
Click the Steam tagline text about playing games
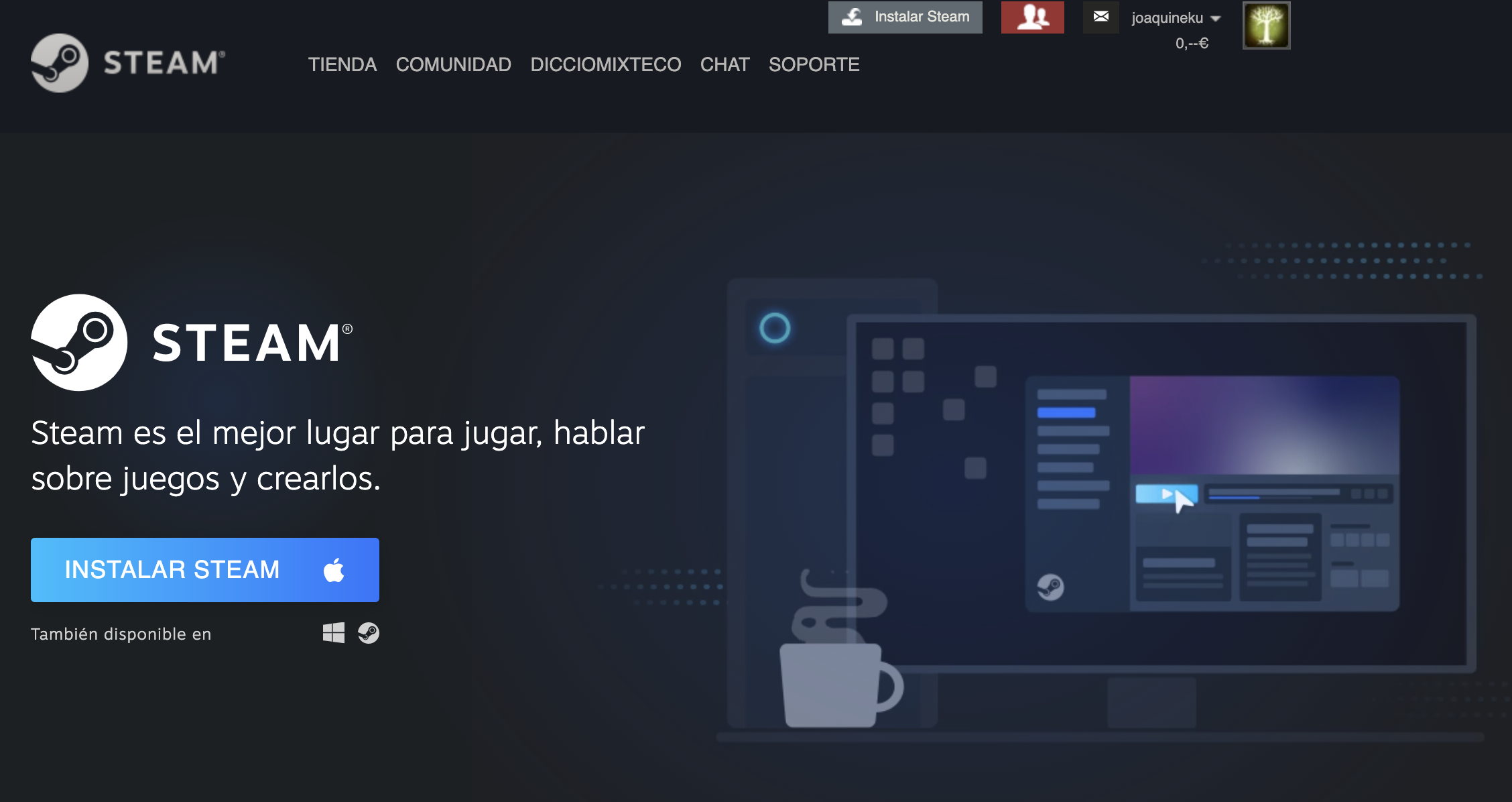[x=338, y=455]
